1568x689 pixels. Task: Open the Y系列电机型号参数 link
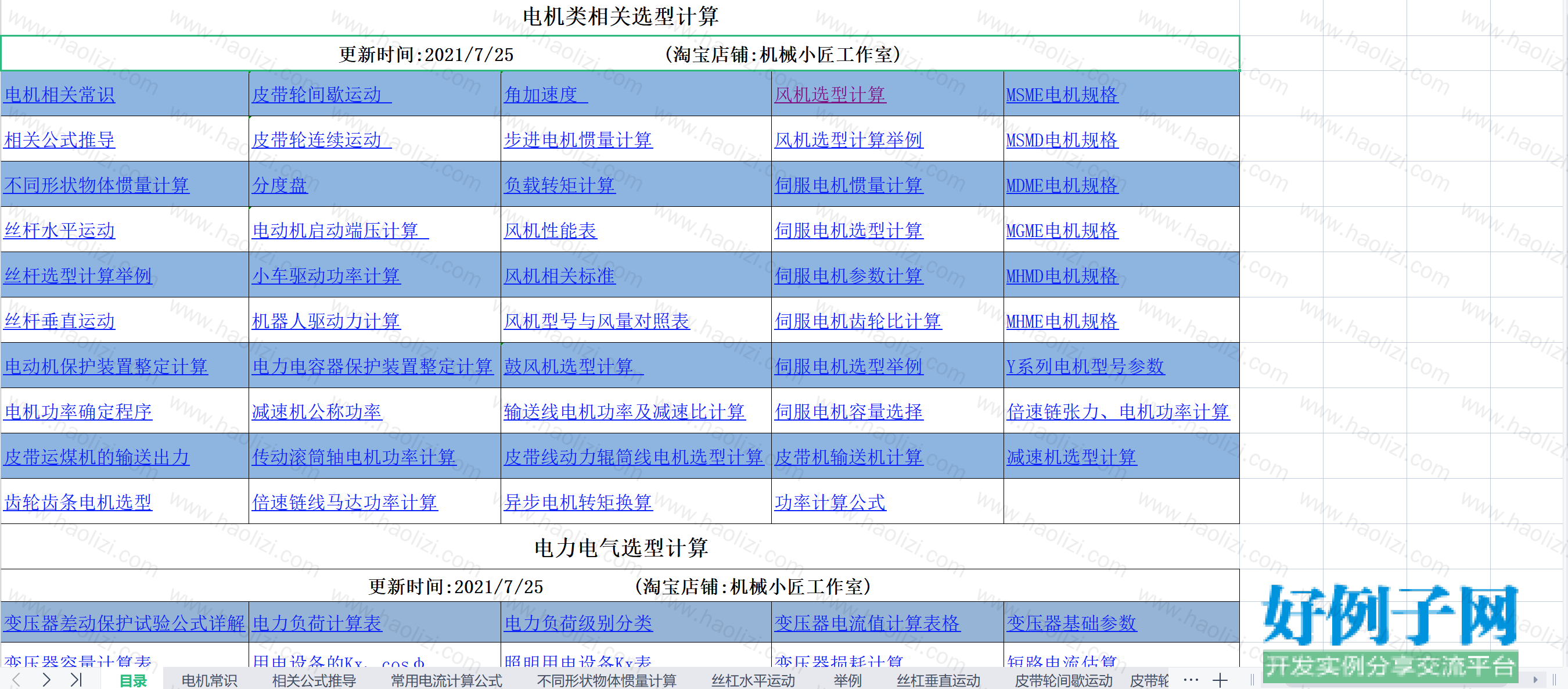(1085, 367)
